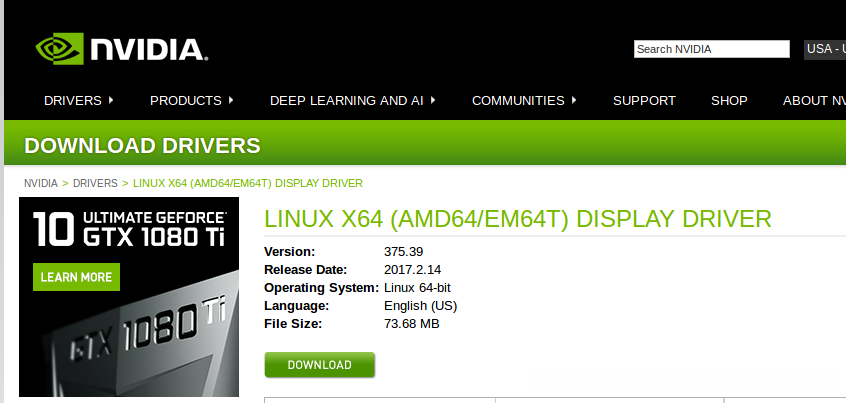Go to the SUPPORT page

point(644,100)
